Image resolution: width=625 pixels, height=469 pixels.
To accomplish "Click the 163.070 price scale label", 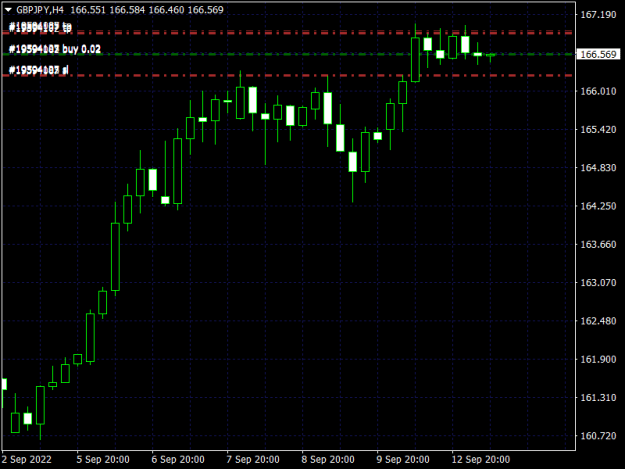I will (598, 283).
